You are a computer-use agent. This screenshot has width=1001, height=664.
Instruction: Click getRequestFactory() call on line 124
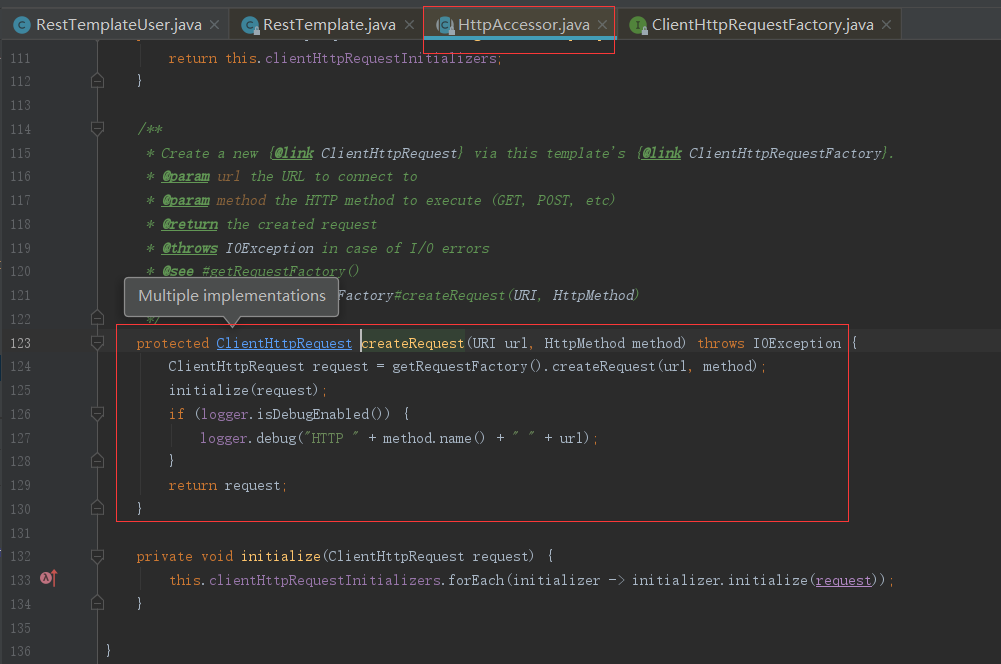pyautogui.click(x=469, y=366)
